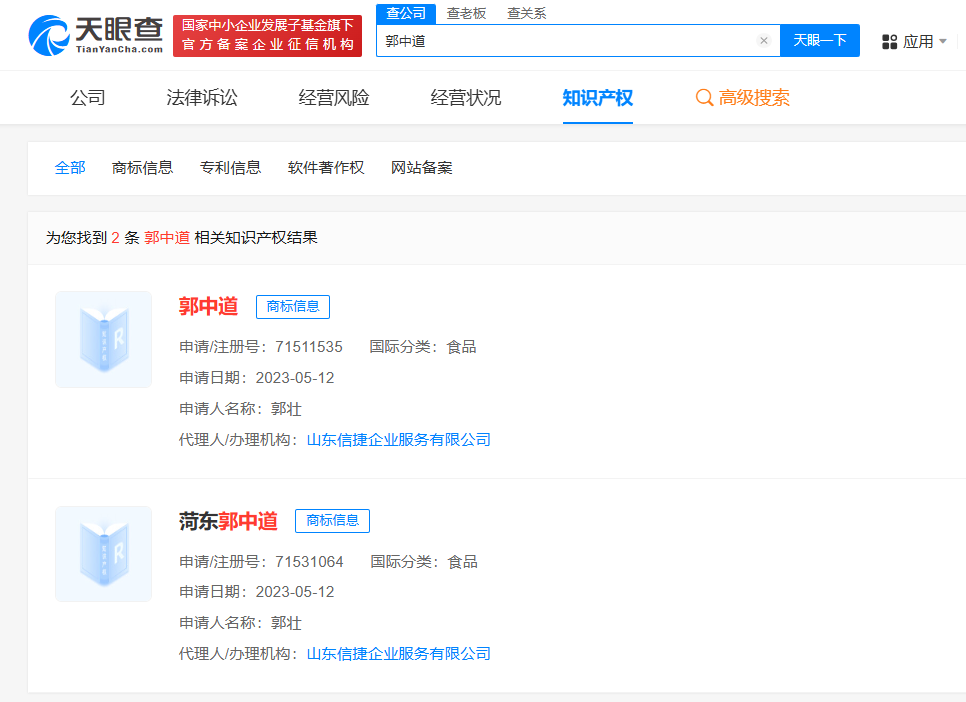Image resolution: width=966 pixels, height=702 pixels.
Task: Open the 郭中道 trademark thumbnail
Action: [104, 340]
